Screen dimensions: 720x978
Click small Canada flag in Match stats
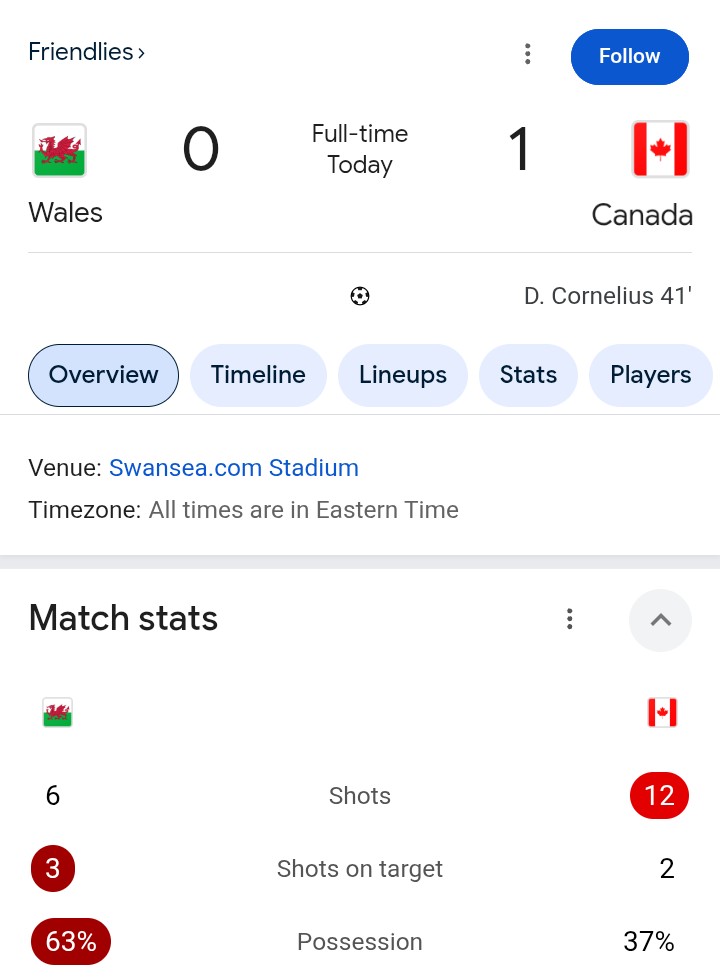coord(662,713)
